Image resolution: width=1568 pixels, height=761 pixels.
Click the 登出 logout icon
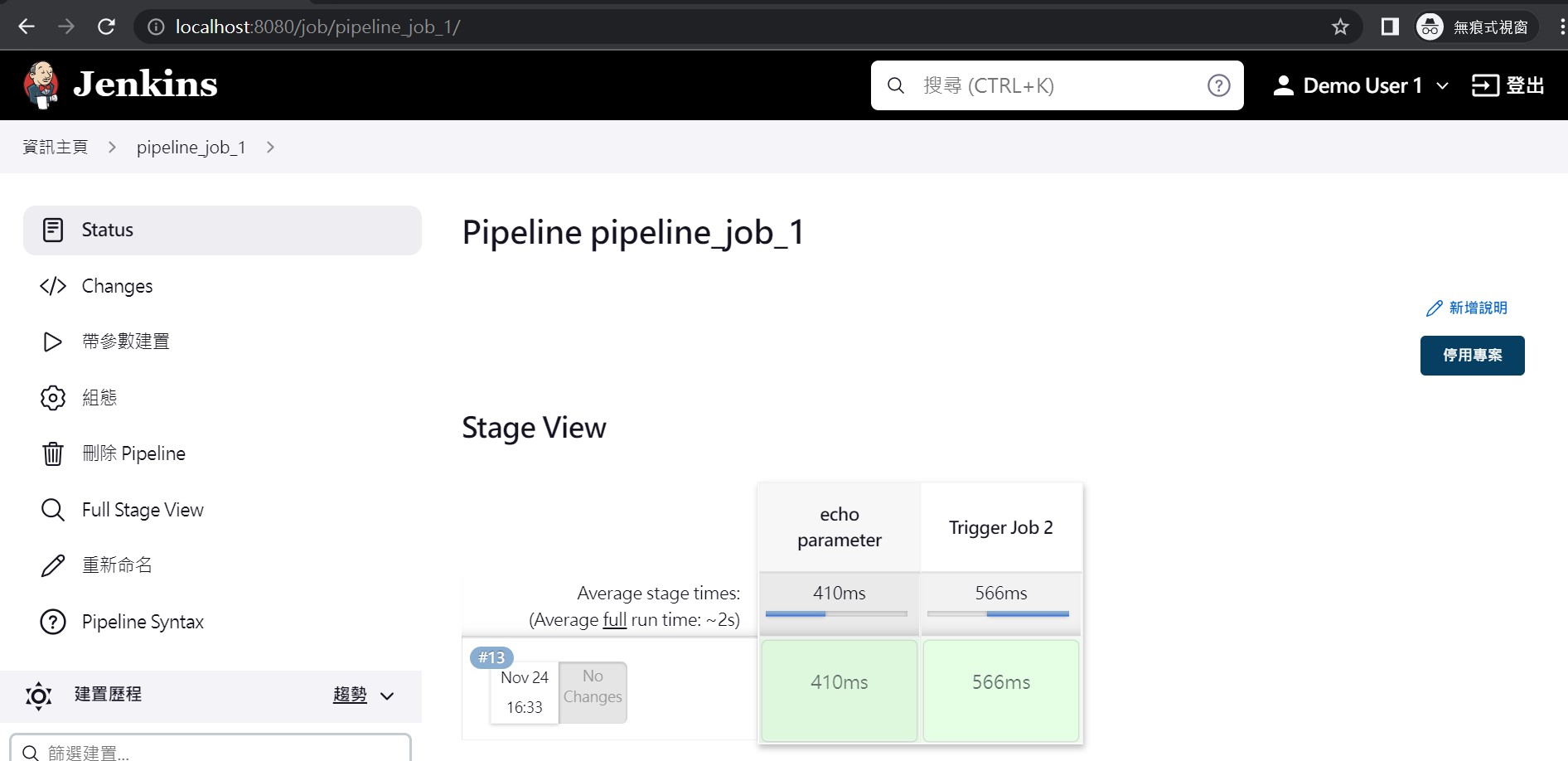pyautogui.click(x=1485, y=85)
